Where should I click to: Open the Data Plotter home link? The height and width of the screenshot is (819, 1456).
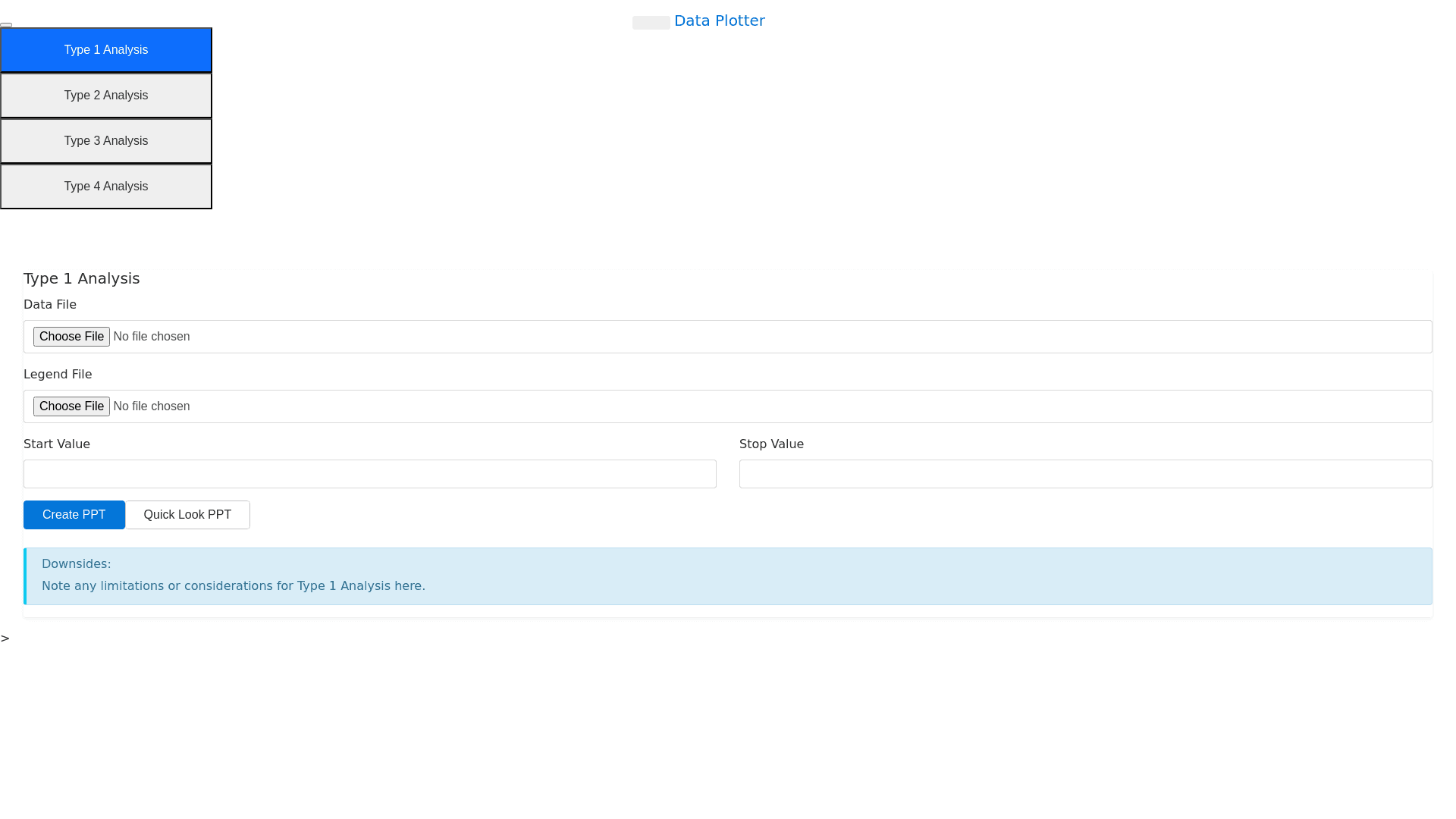click(719, 21)
